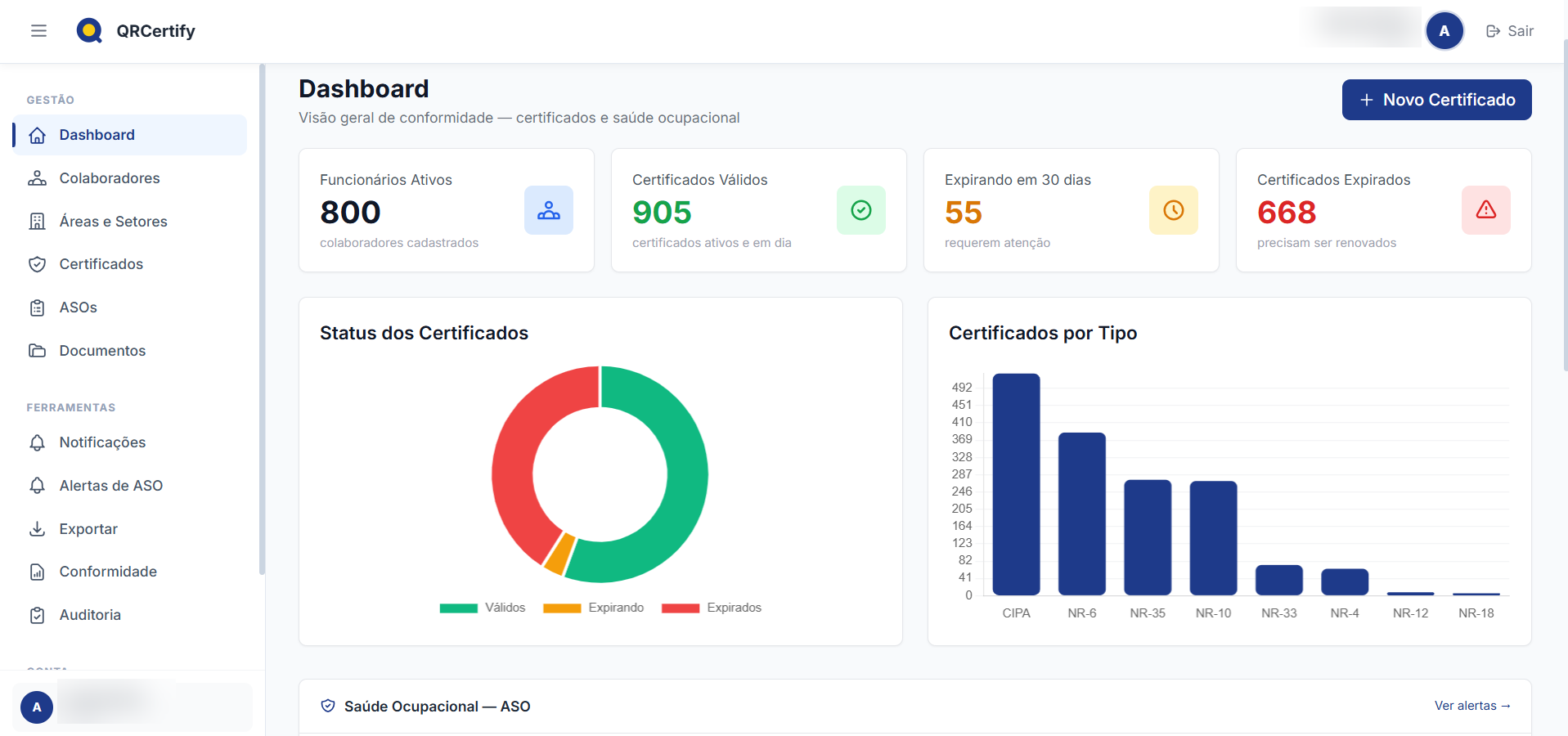This screenshot has height=736, width=1568.
Task: Click the green checkmark icon on the Certificados Válidos card
Action: (861, 210)
